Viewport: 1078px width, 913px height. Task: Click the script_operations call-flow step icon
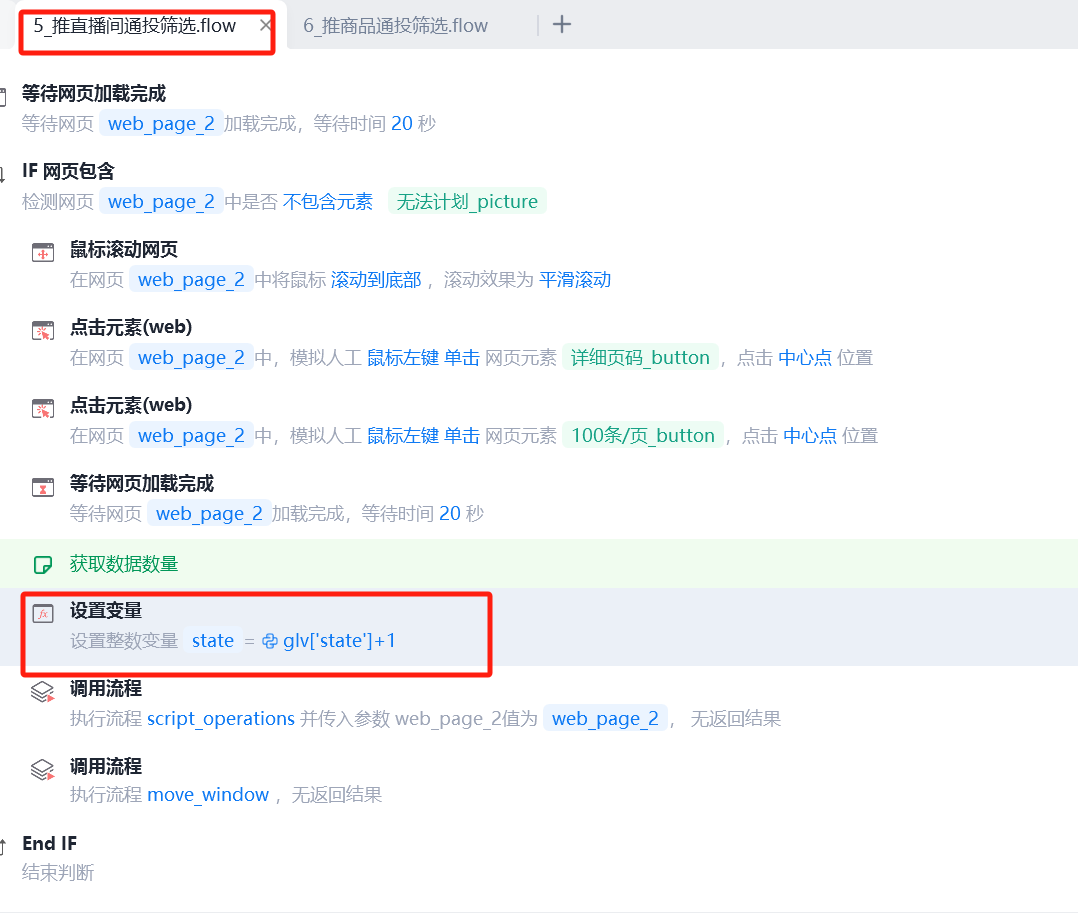pos(43,692)
